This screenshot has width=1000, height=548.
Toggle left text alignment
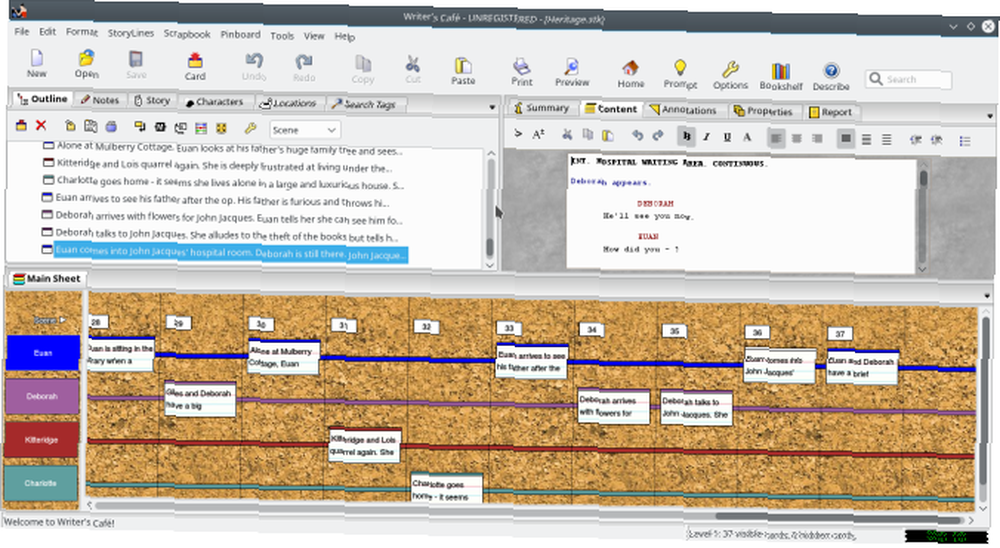(x=776, y=138)
